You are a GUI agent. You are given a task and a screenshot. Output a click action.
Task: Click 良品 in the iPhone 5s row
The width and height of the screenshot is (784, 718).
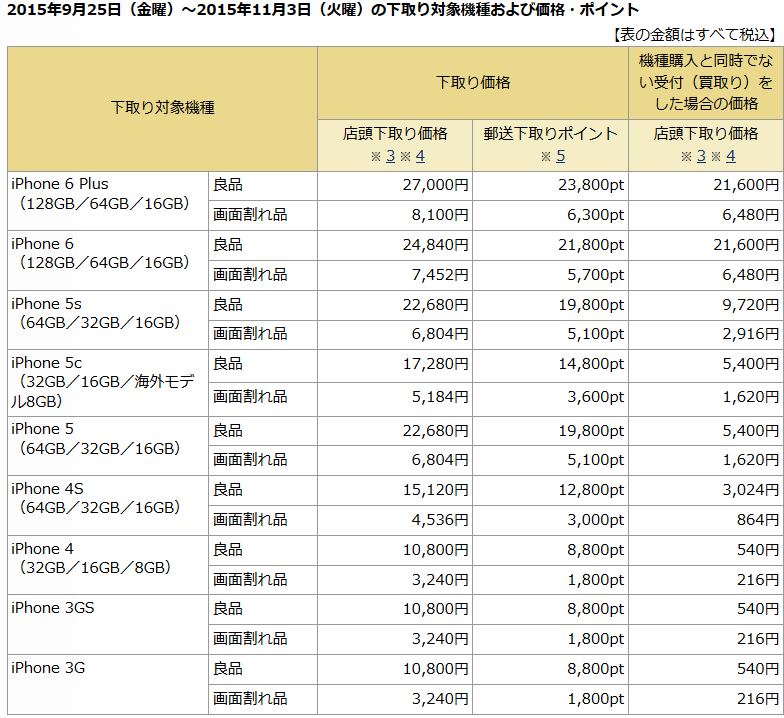228,304
